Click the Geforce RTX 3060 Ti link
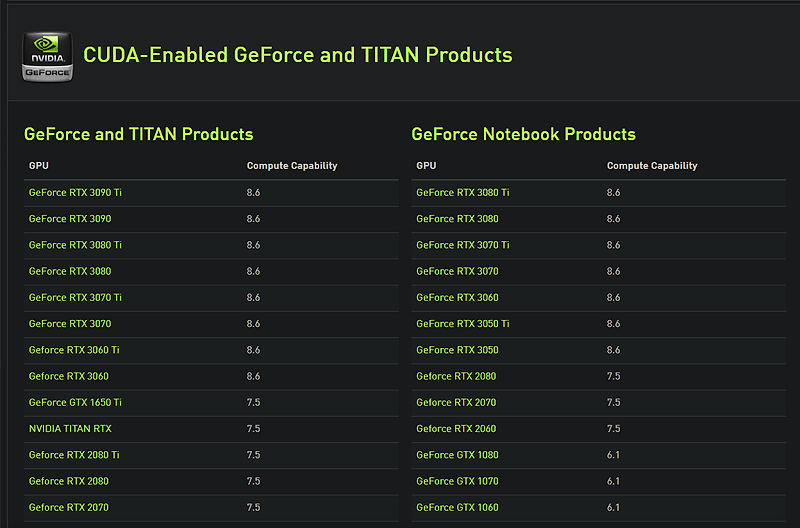The width and height of the screenshot is (800, 528). [x=74, y=350]
